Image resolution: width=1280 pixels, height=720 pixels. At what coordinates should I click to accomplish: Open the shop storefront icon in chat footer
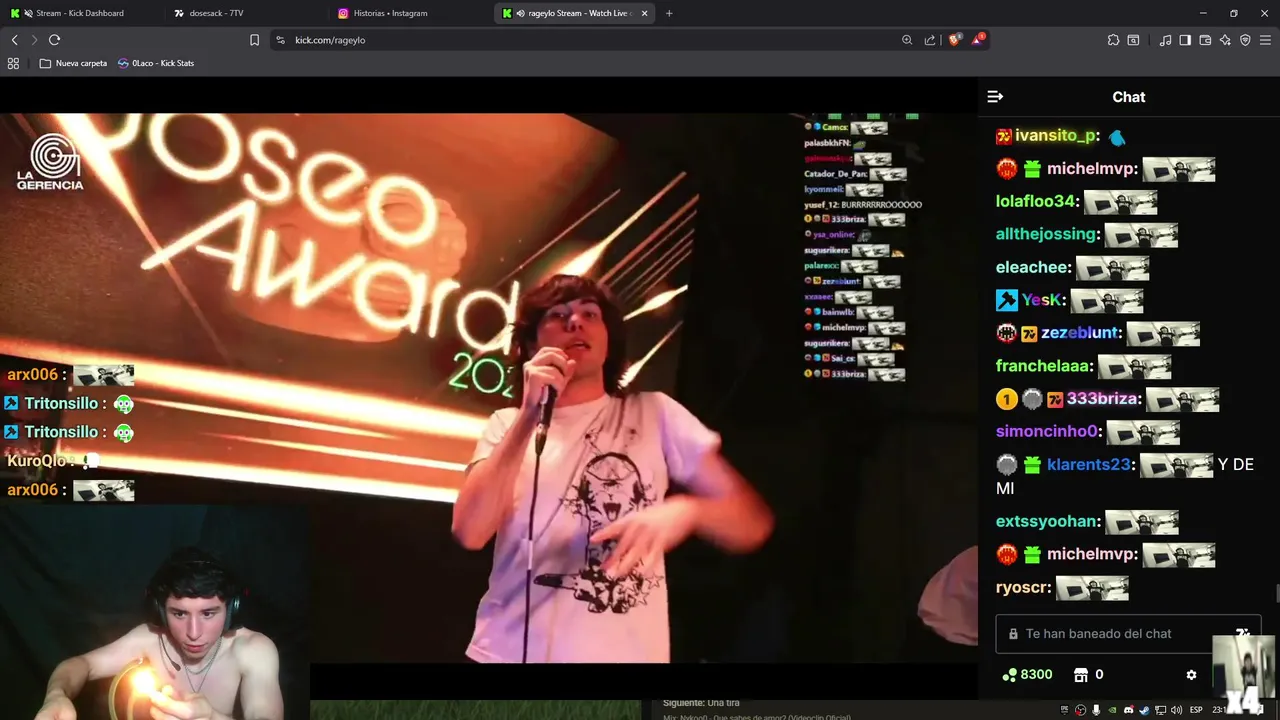(1080, 675)
